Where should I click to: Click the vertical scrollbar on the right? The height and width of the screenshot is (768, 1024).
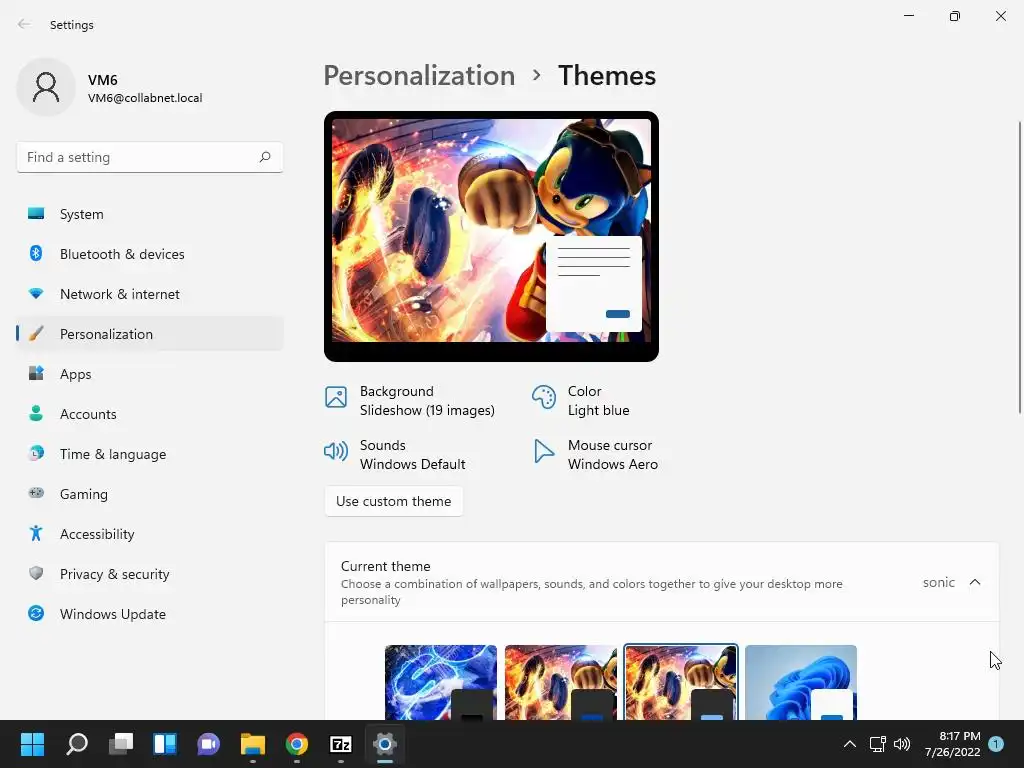(1019, 267)
